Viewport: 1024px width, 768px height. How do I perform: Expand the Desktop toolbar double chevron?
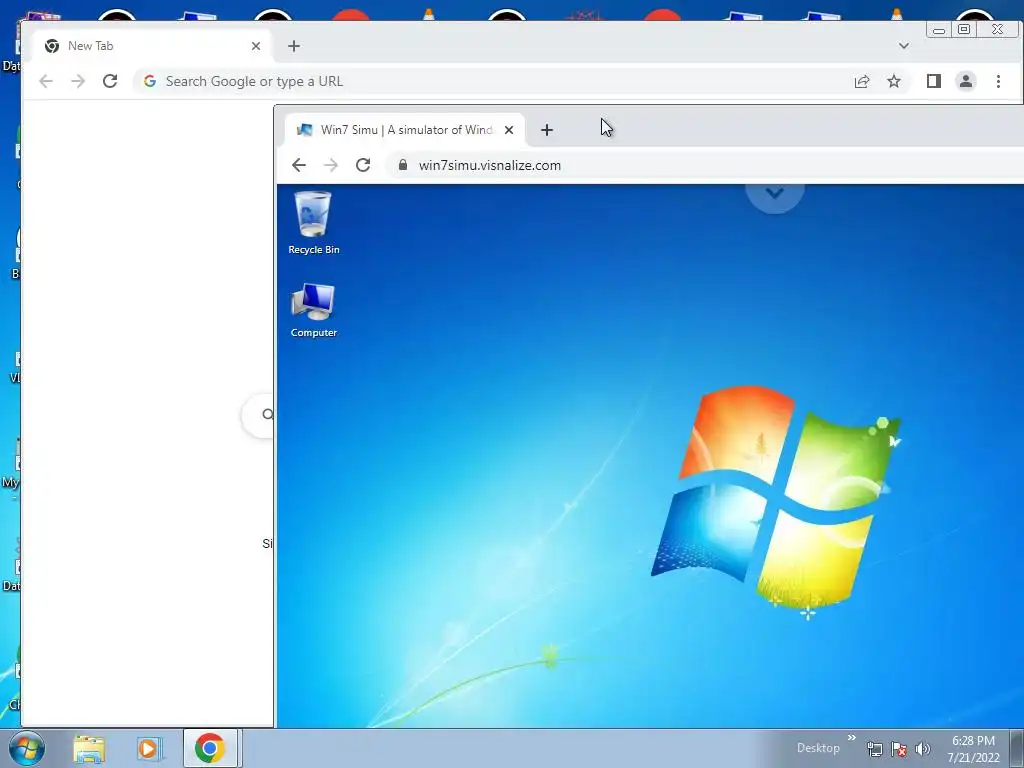852,738
